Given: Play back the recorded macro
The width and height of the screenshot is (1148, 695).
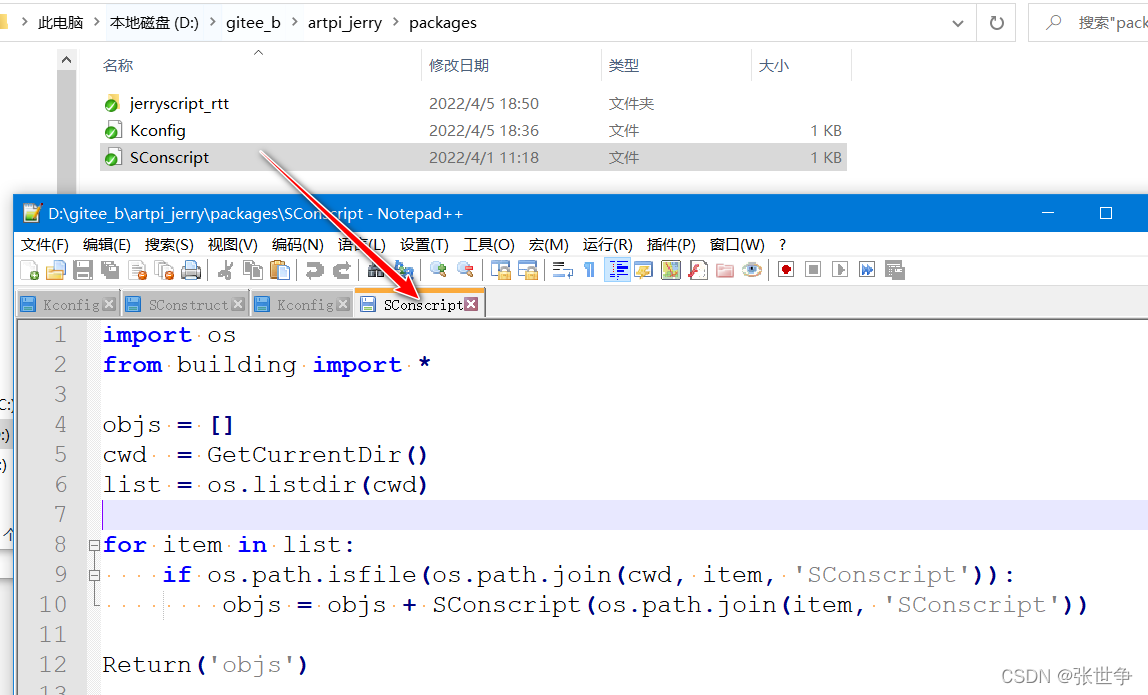Looking at the screenshot, I should click(840, 270).
